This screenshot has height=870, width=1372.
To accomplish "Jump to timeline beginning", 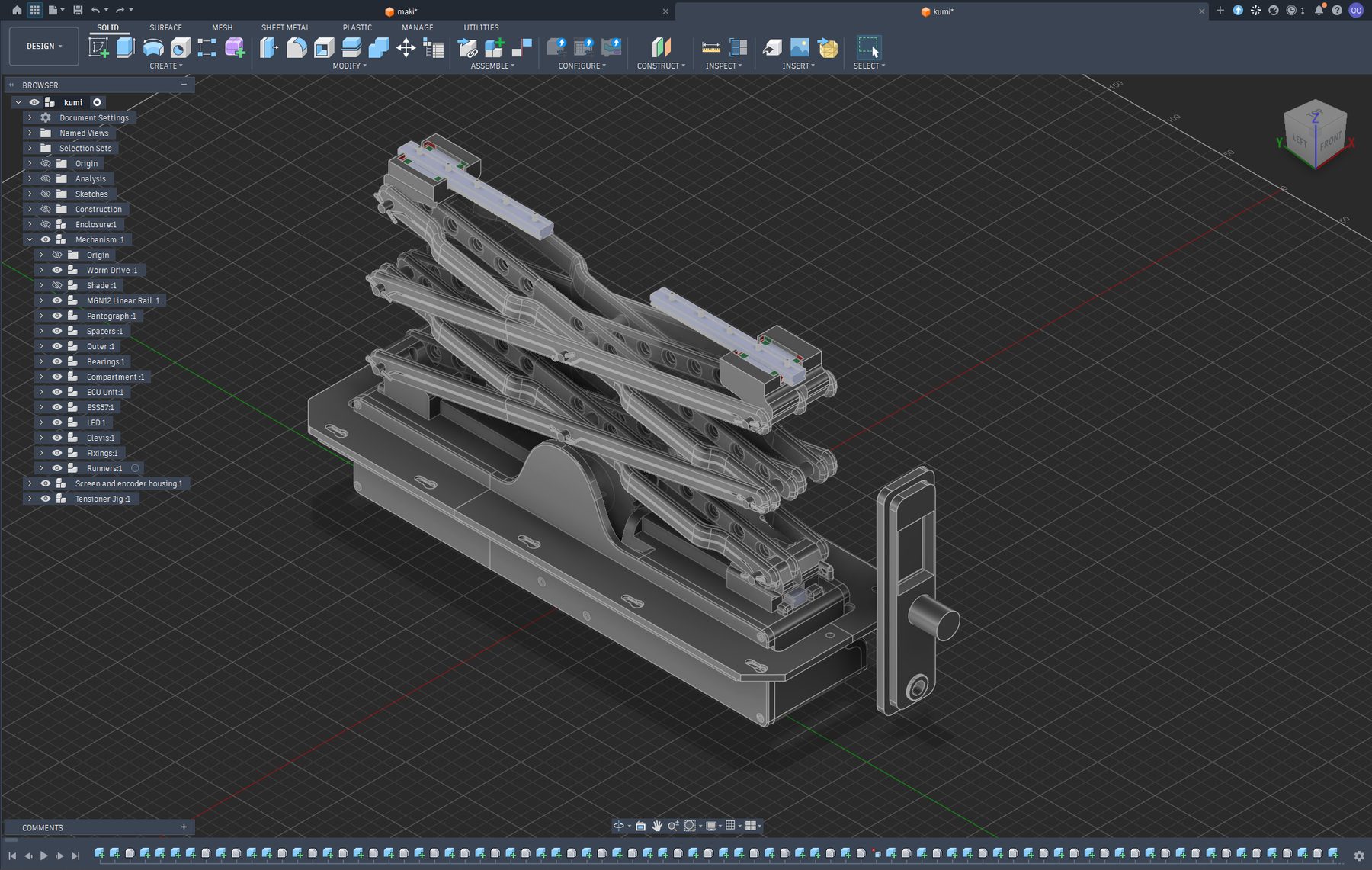I will [x=12, y=856].
